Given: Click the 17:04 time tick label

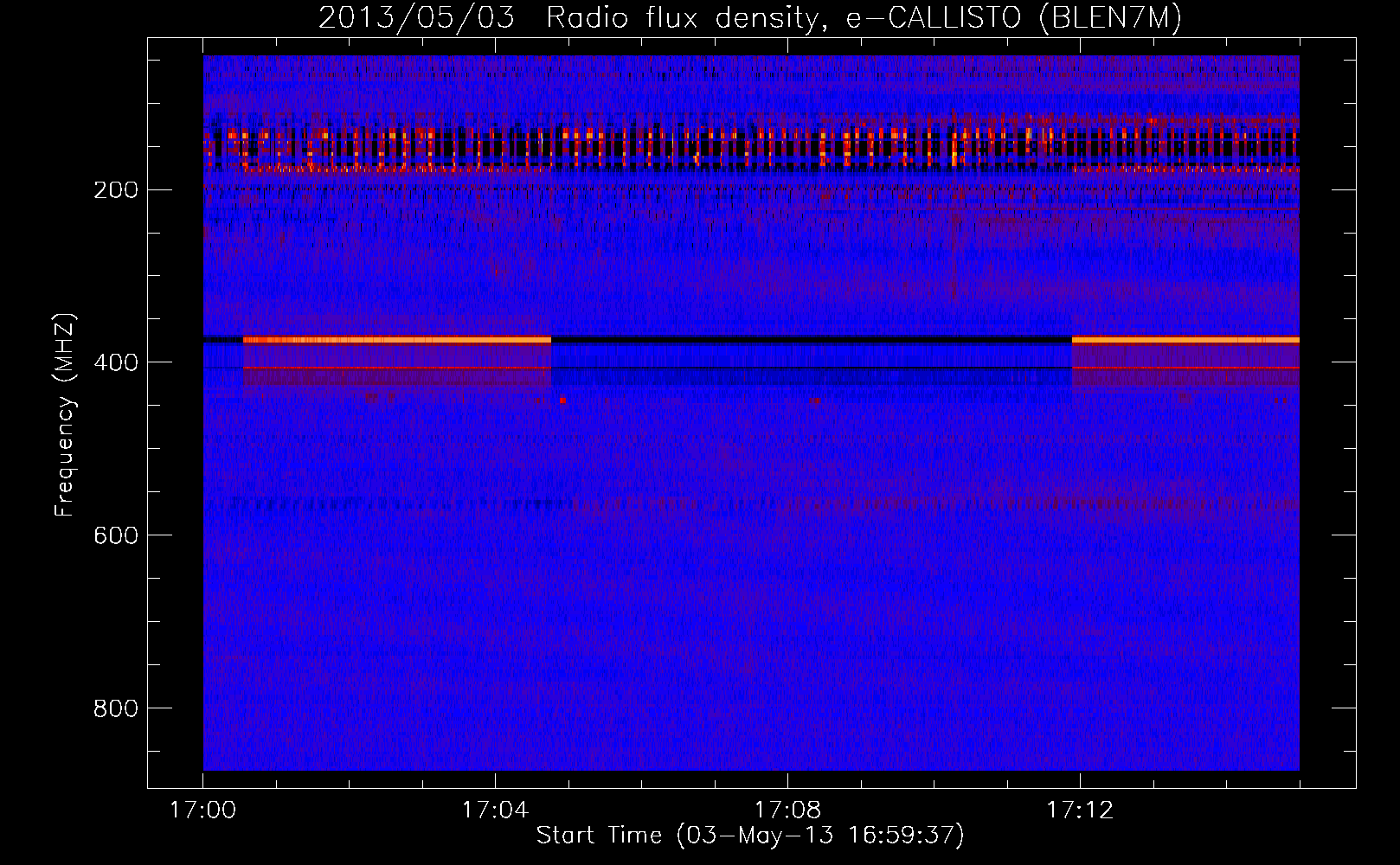Looking at the screenshot, I should coord(495,811).
